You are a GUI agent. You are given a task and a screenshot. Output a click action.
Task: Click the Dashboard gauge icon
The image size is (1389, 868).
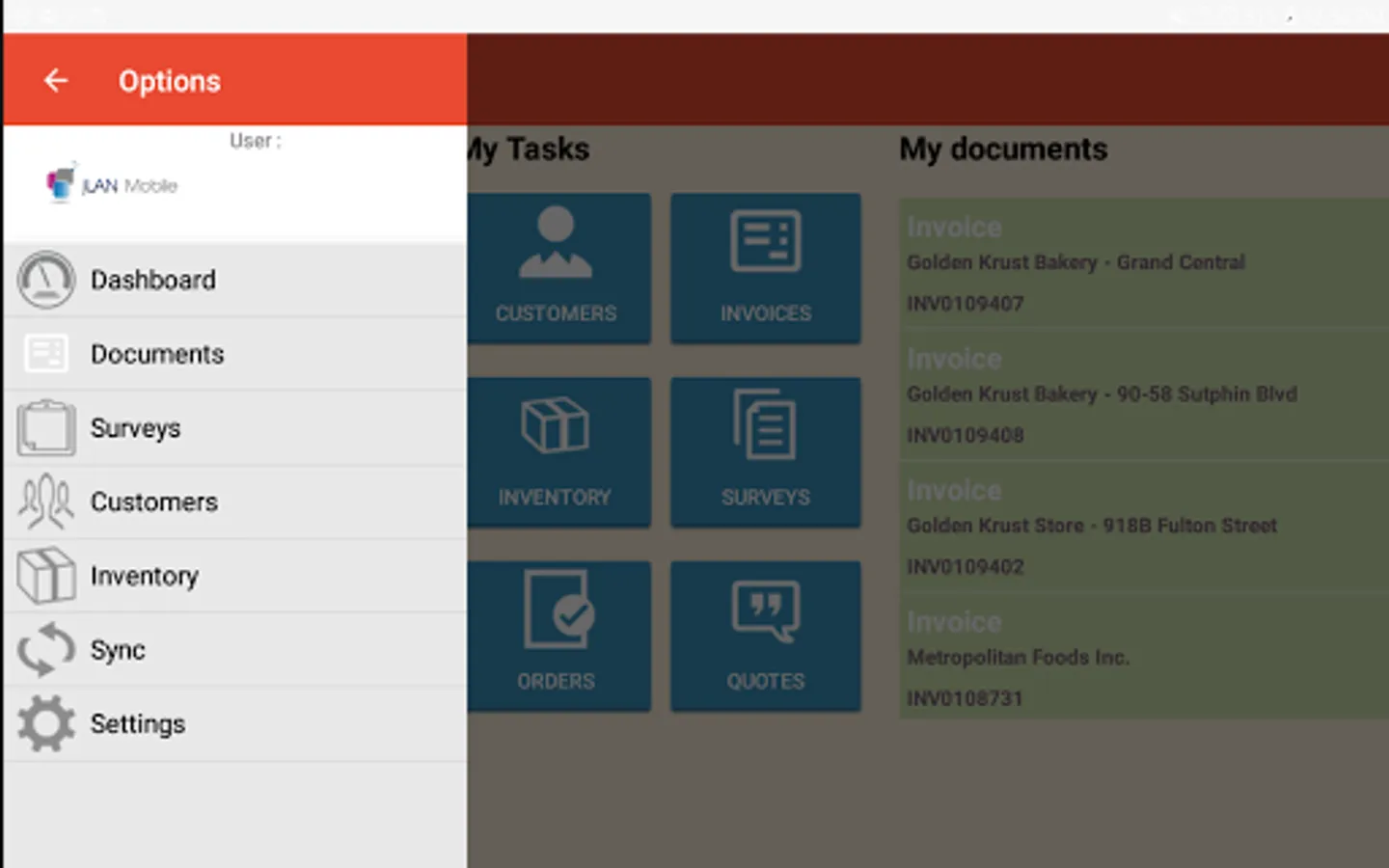45,280
